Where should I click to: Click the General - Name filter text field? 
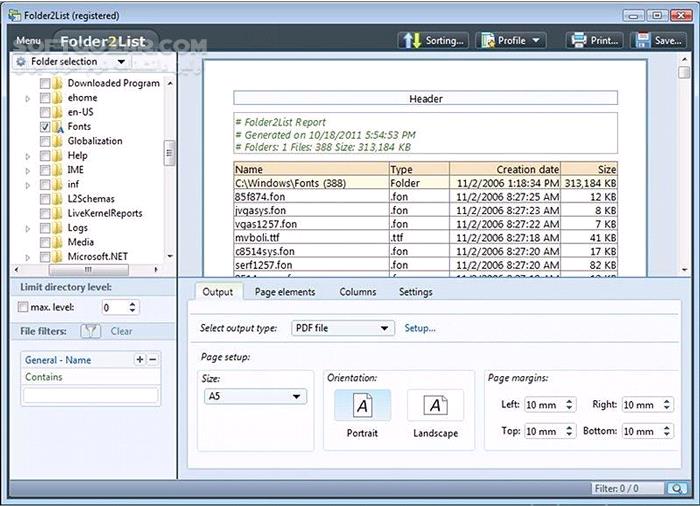click(91, 395)
